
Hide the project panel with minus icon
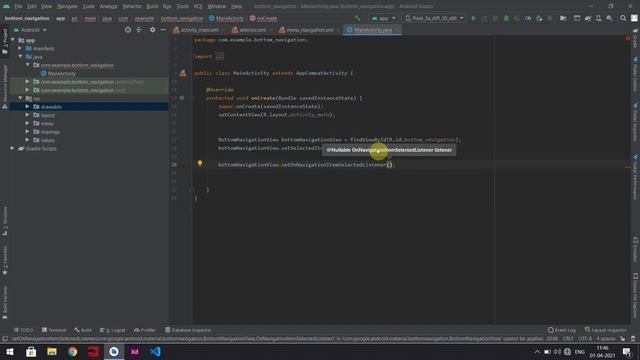point(163,30)
